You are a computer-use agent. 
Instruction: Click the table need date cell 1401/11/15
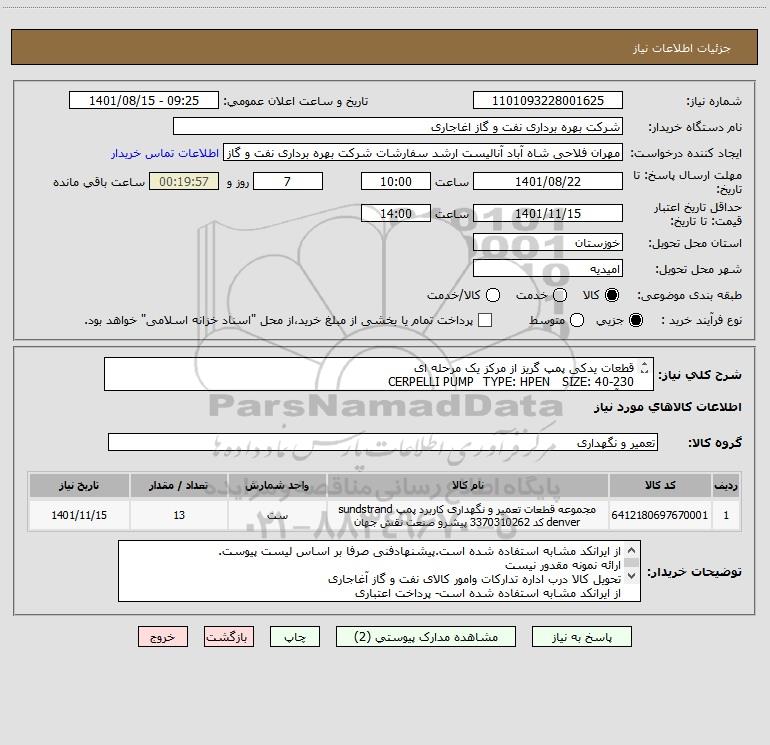(x=79, y=515)
